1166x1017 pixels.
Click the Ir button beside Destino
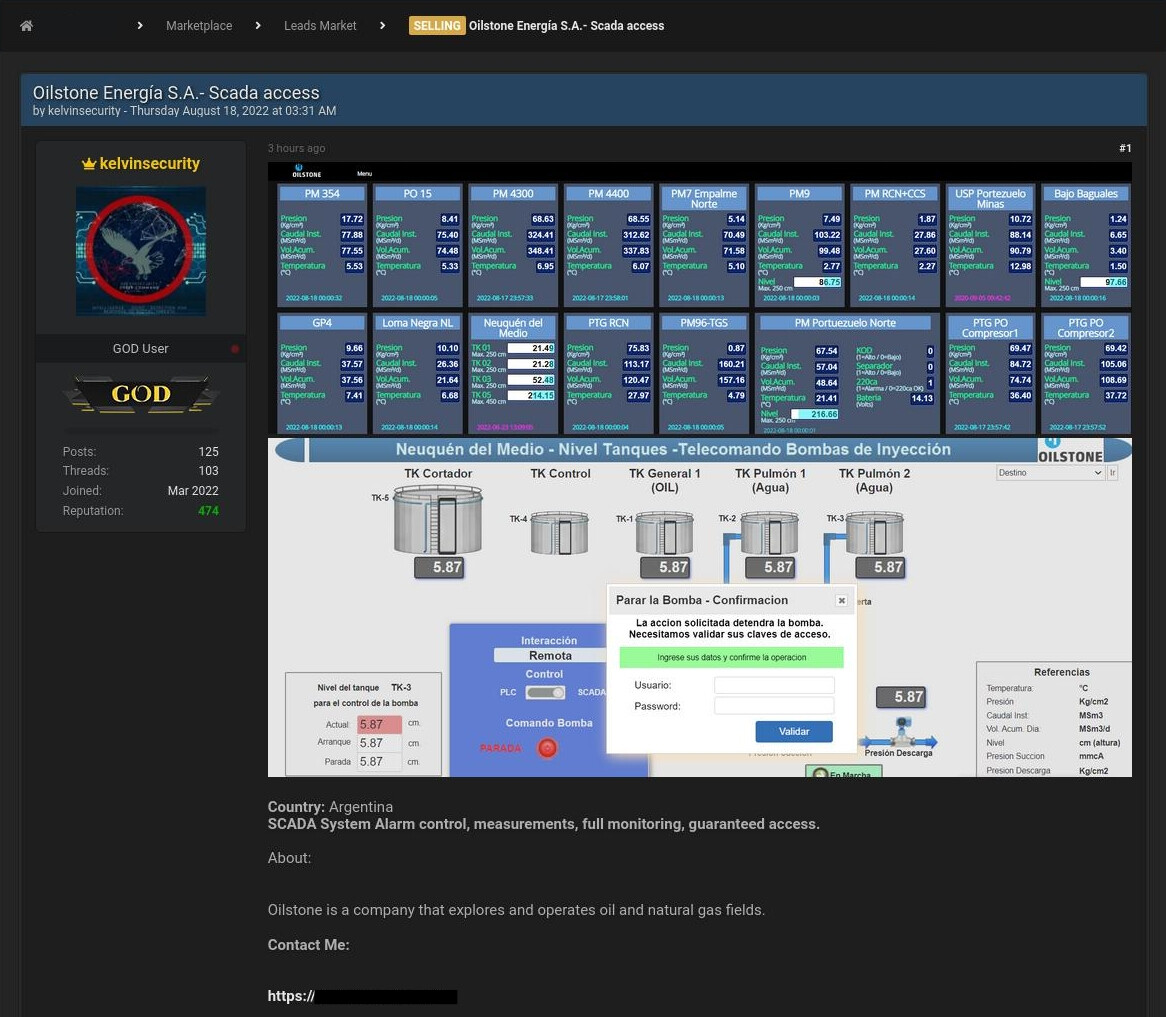[1112, 473]
